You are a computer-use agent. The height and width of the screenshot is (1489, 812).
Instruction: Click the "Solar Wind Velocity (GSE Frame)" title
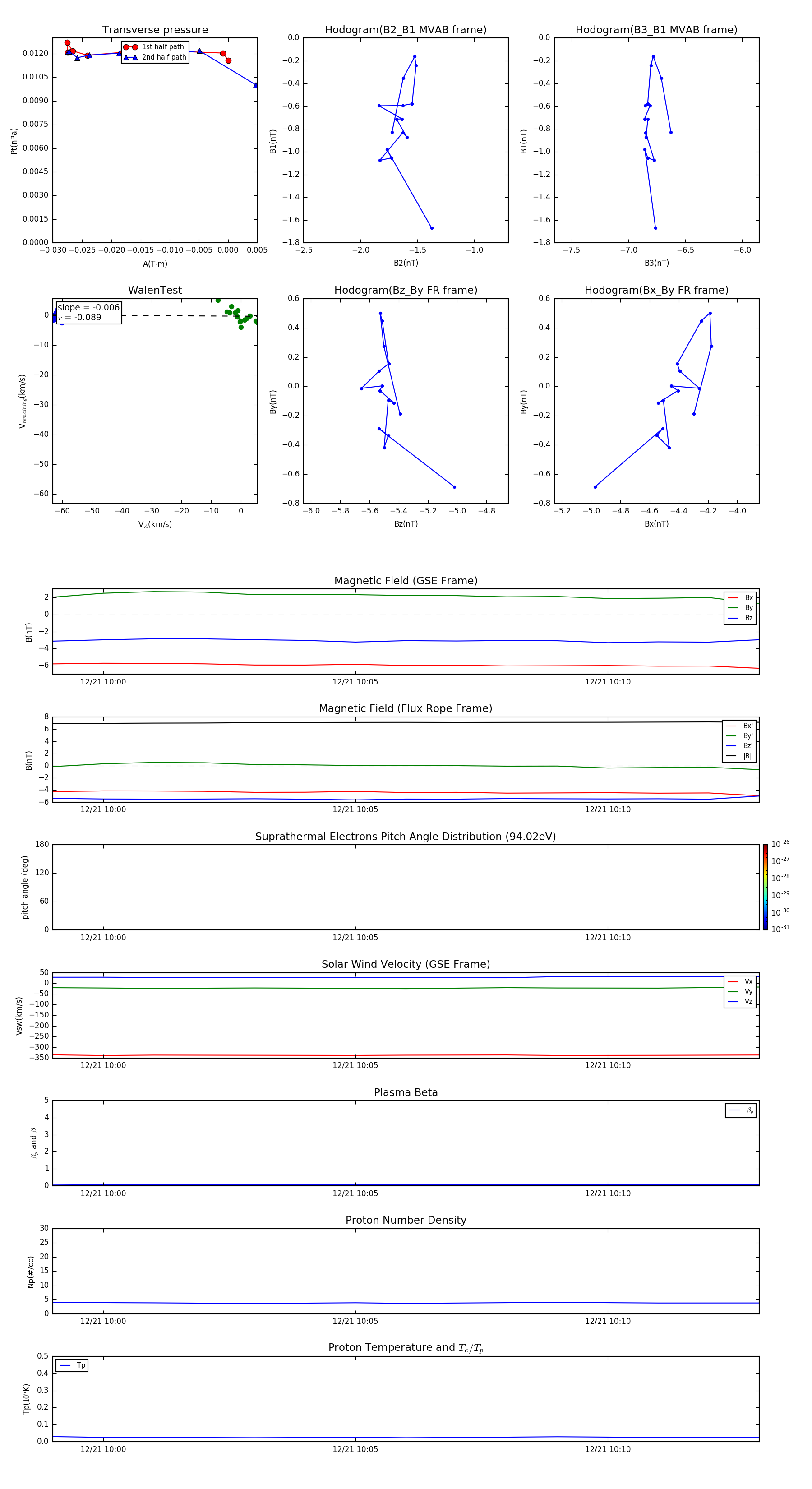click(406, 965)
